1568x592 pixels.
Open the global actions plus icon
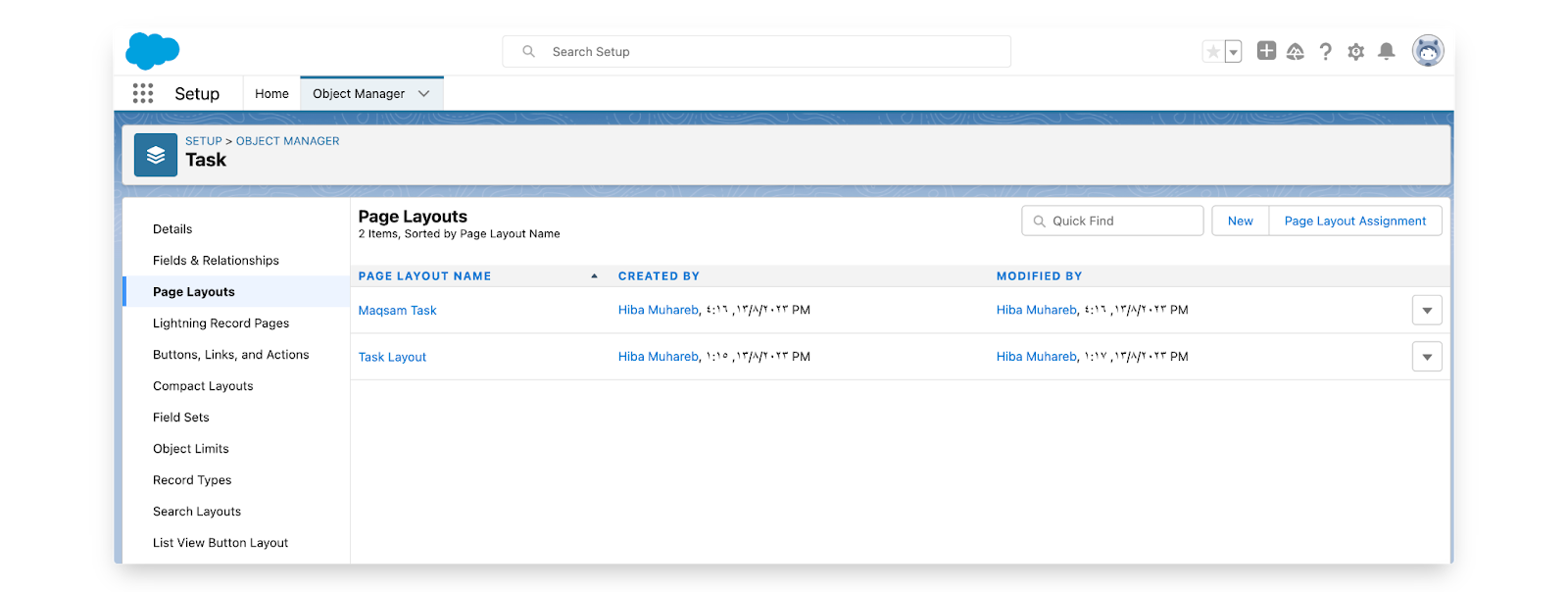pos(1266,51)
